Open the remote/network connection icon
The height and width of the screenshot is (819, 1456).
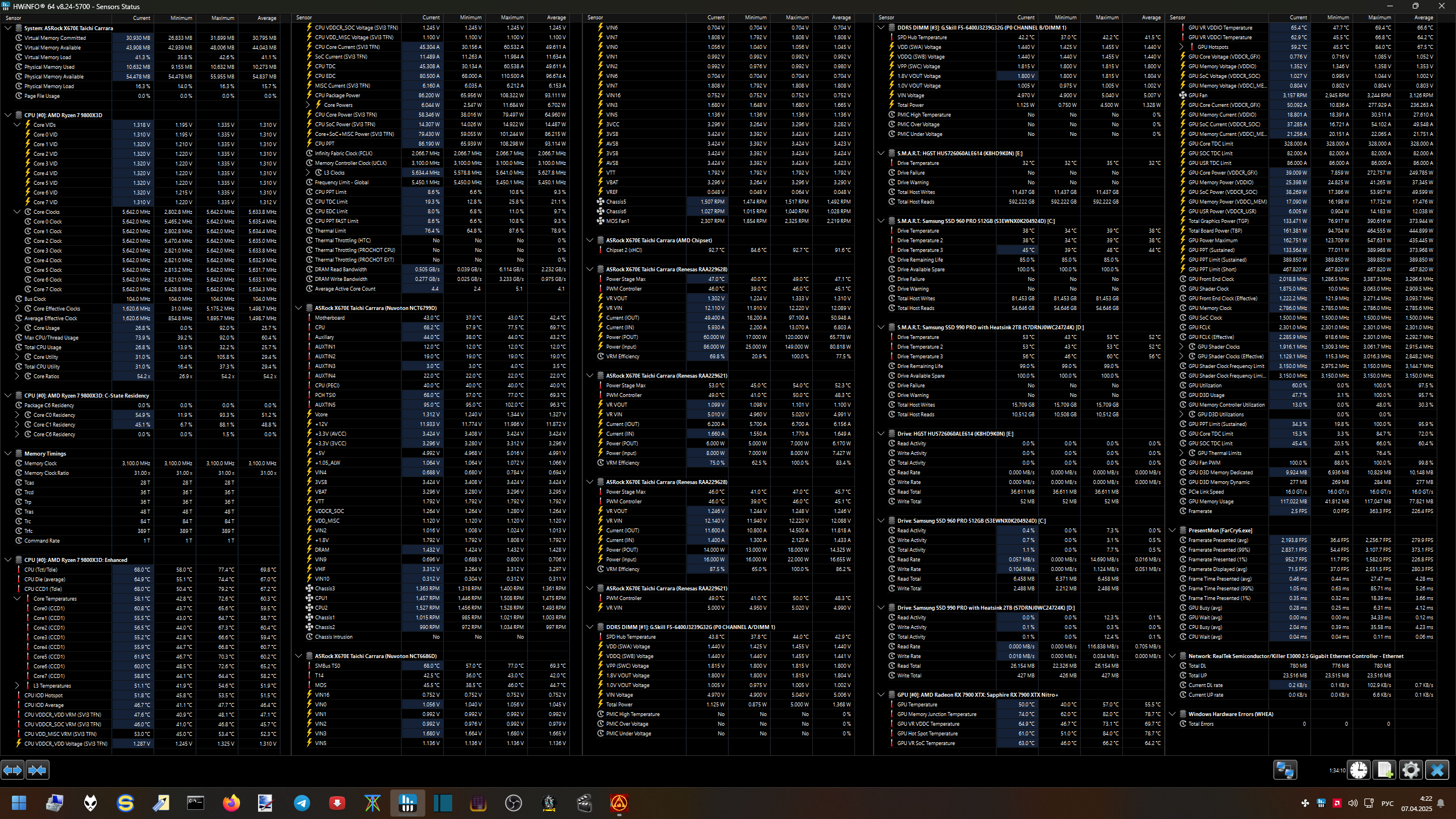coord(1285,770)
